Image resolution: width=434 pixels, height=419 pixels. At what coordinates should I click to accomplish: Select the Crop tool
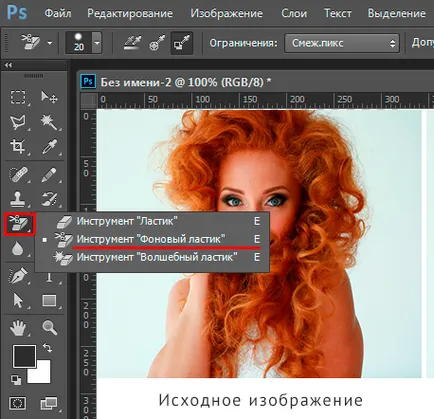pos(18,147)
